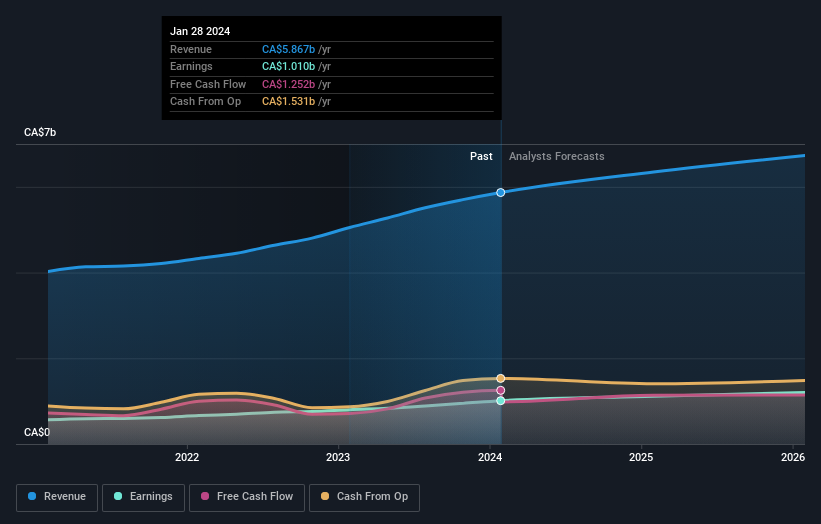This screenshot has width=821, height=524.
Task: Click the CA$0 y-axis label
Action: [37, 432]
